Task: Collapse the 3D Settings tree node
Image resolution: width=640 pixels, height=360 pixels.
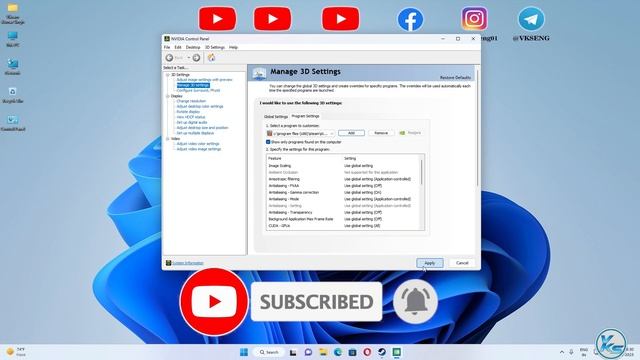Action: pos(167,75)
